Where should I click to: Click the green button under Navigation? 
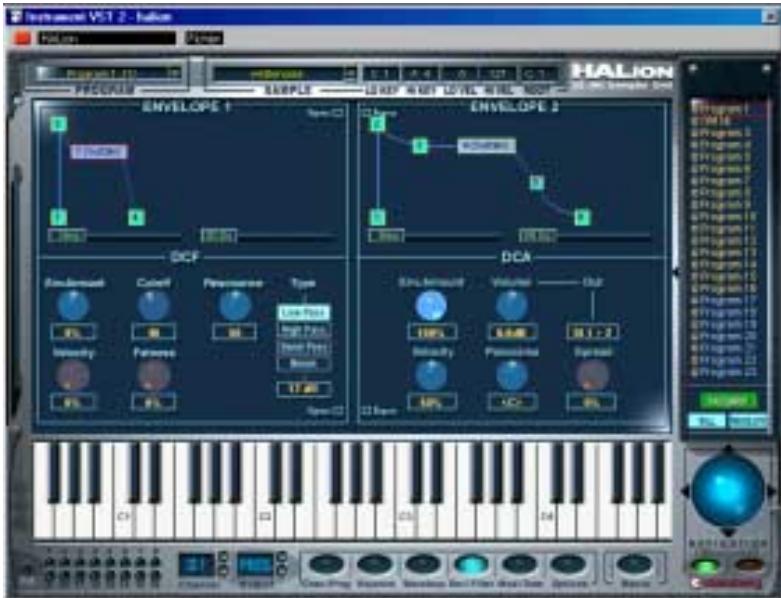[706, 566]
